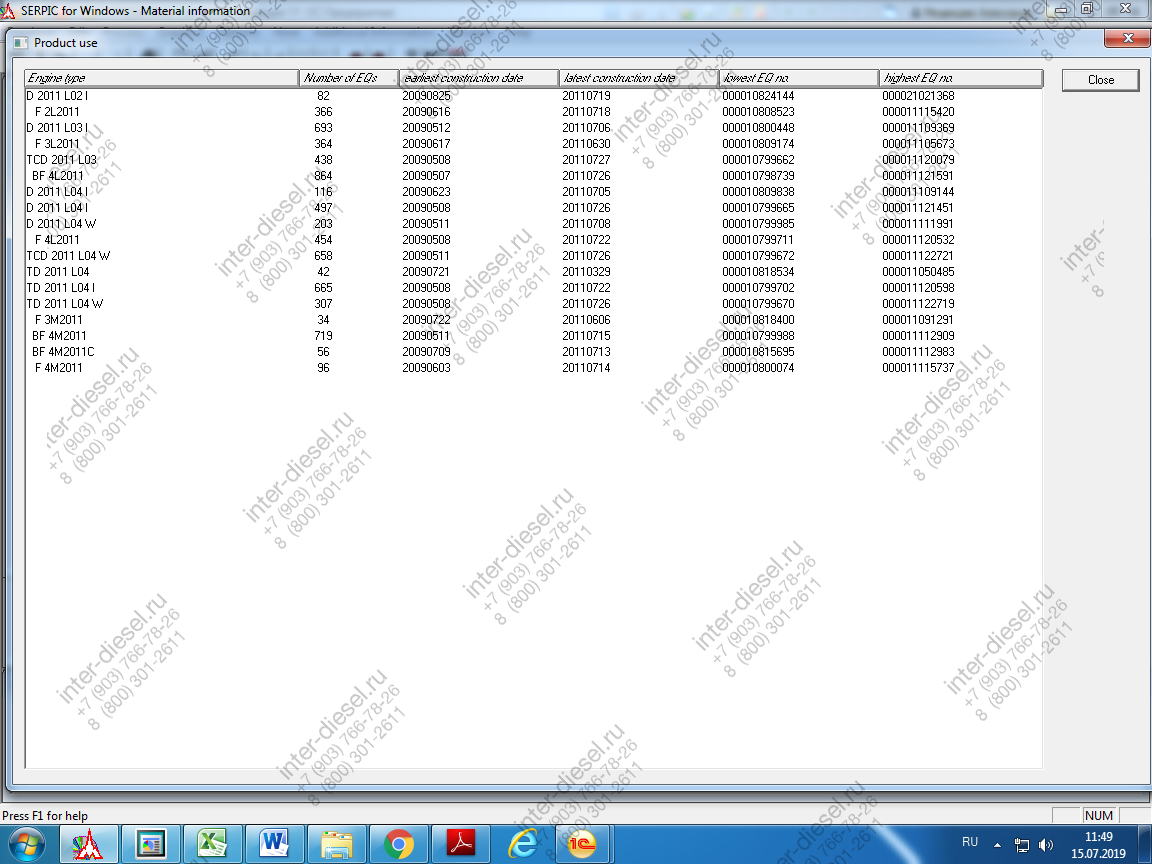Select row D 2011 L04 W
Screen dimensions: 1152x864
point(533,224)
